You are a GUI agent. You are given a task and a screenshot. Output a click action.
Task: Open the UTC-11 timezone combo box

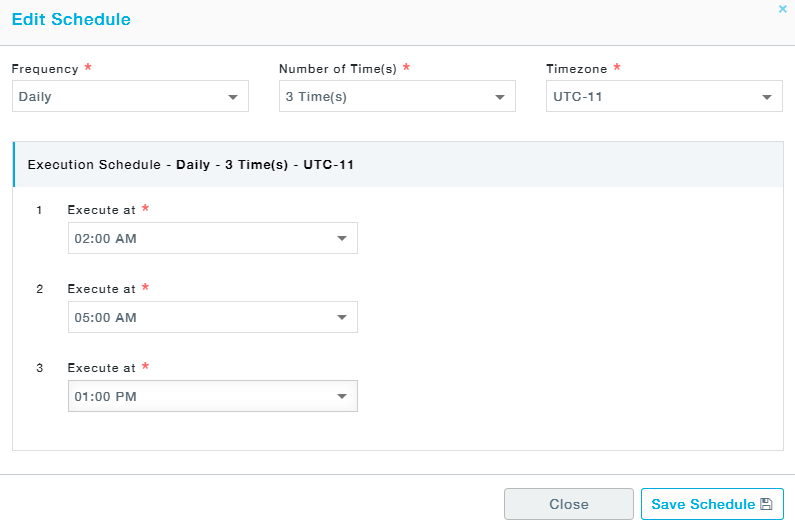(664, 96)
